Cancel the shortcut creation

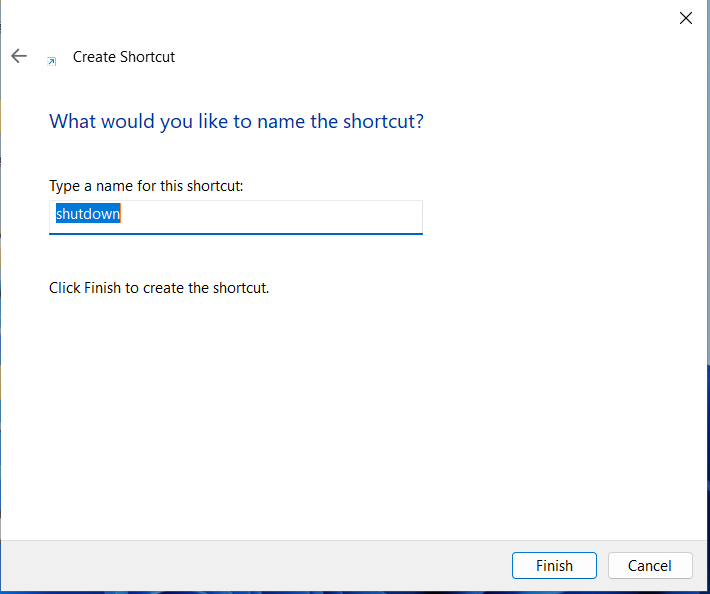point(649,566)
